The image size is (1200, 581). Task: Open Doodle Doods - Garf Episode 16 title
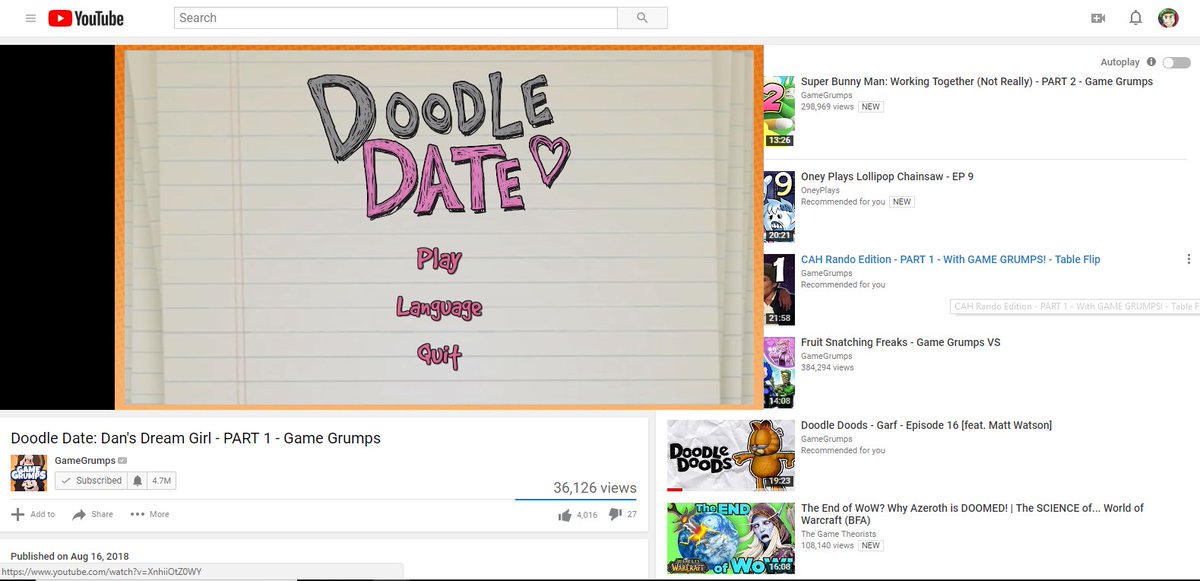pos(926,426)
